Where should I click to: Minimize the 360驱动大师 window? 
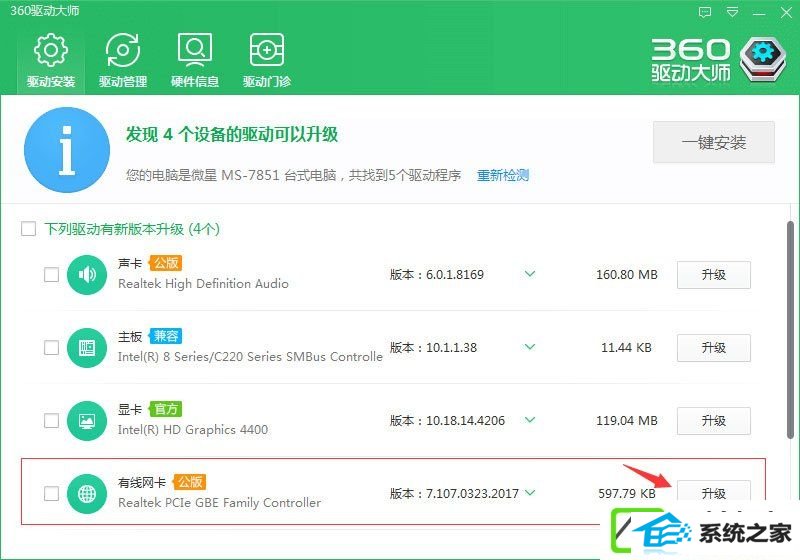point(759,13)
